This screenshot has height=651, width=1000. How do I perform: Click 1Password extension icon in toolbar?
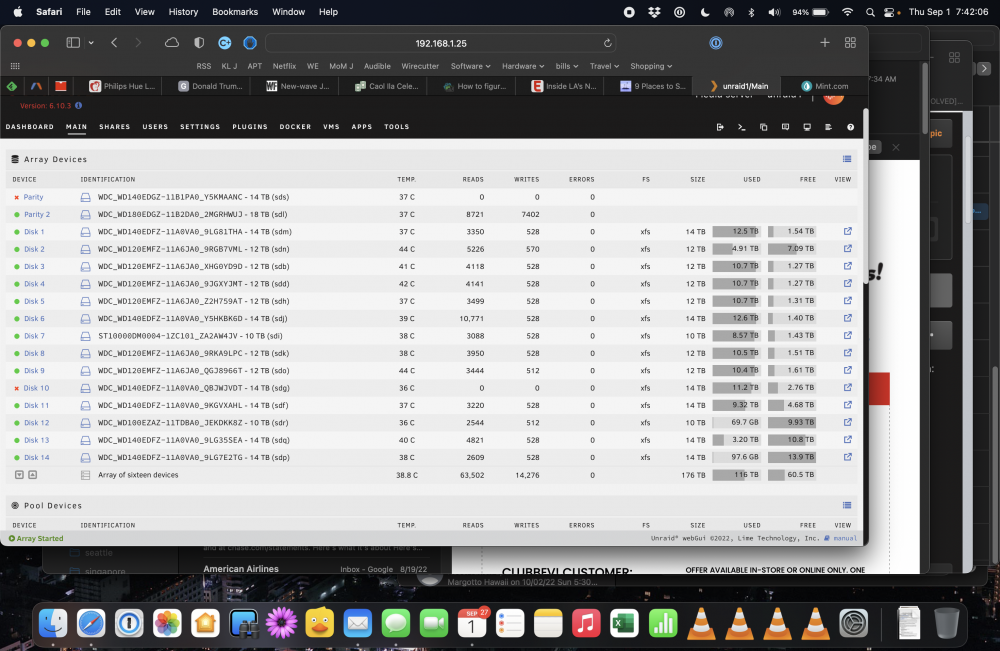point(716,43)
